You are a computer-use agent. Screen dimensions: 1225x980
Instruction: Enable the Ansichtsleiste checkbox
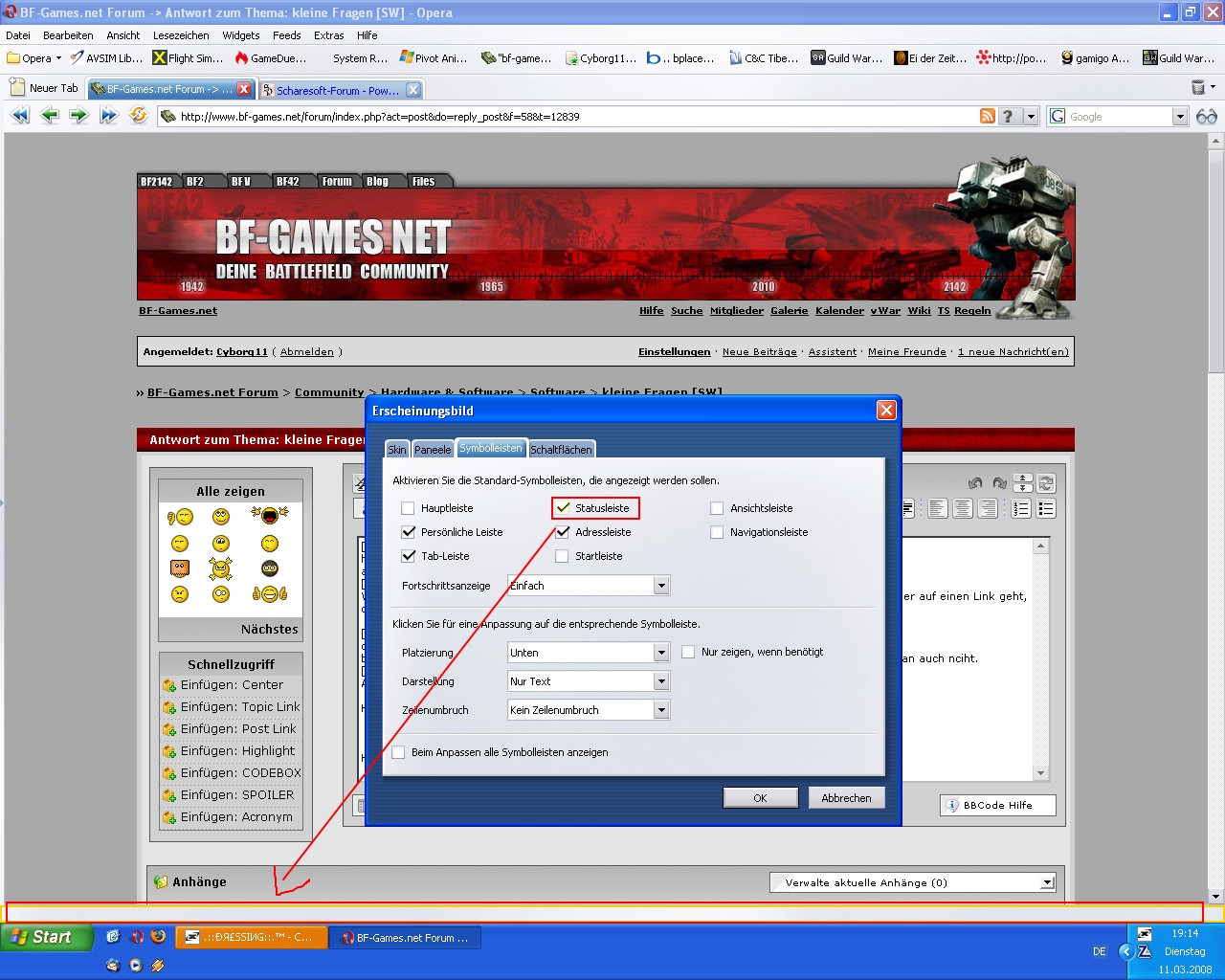[717, 508]
